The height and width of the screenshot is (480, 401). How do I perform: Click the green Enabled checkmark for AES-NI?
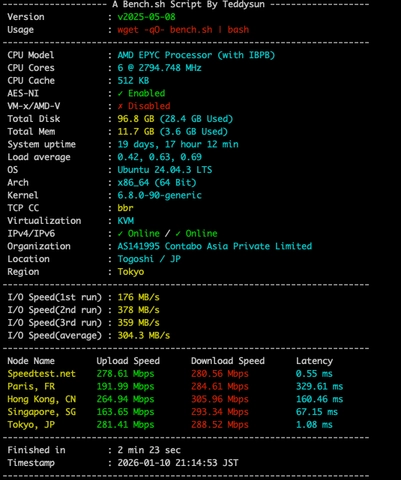click(141, 93)
